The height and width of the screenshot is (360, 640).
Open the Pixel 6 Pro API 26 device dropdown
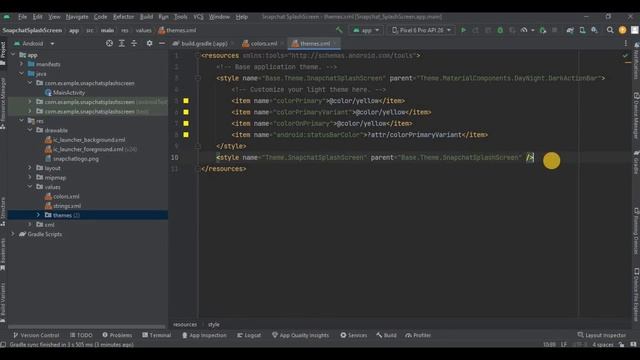[422, 30]
